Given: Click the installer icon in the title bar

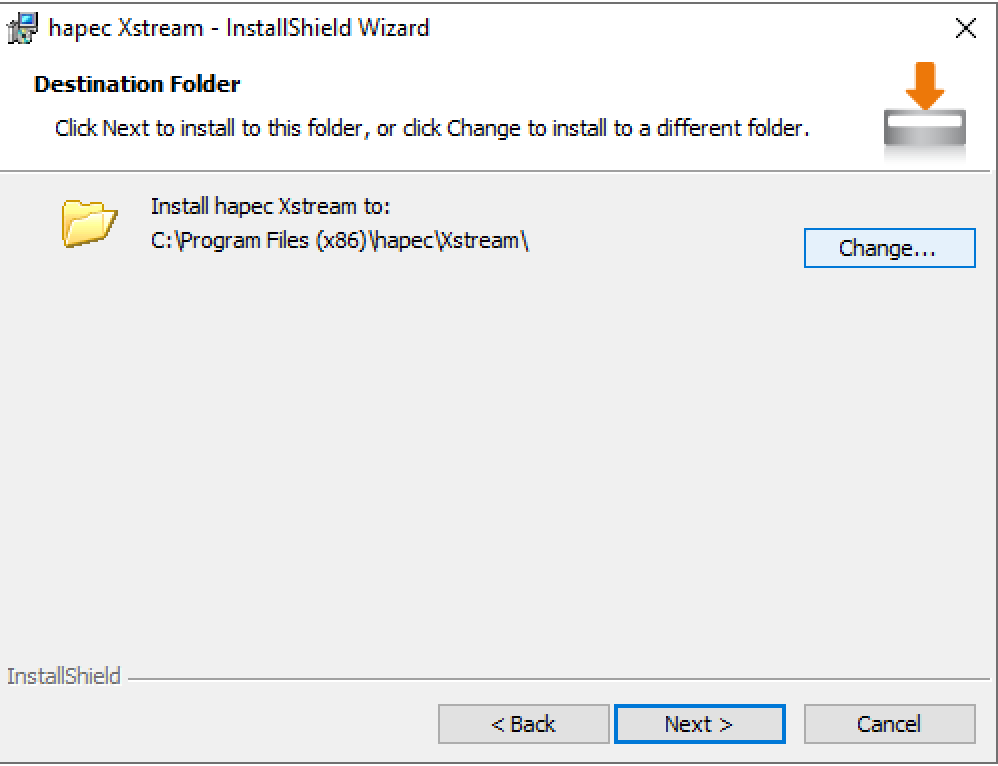Looking at the screenshot, I should (x=22, y=29).
